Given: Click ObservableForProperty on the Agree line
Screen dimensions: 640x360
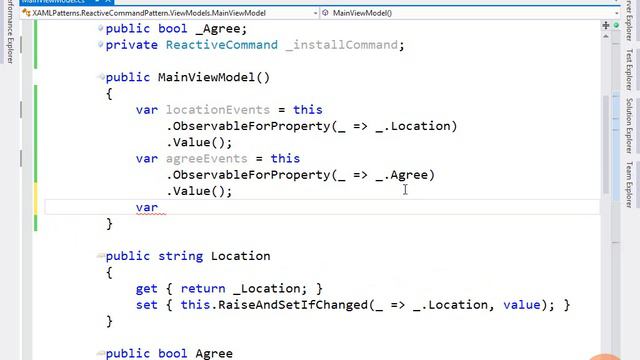Looking at the screenshot, I should (251, 175).
